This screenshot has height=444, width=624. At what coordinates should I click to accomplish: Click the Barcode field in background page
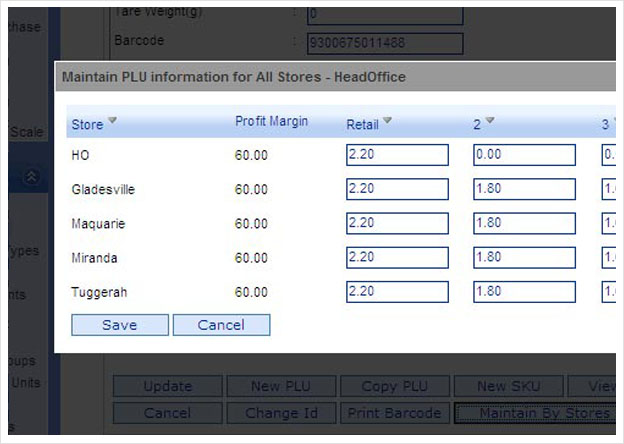tap(385, 43)
